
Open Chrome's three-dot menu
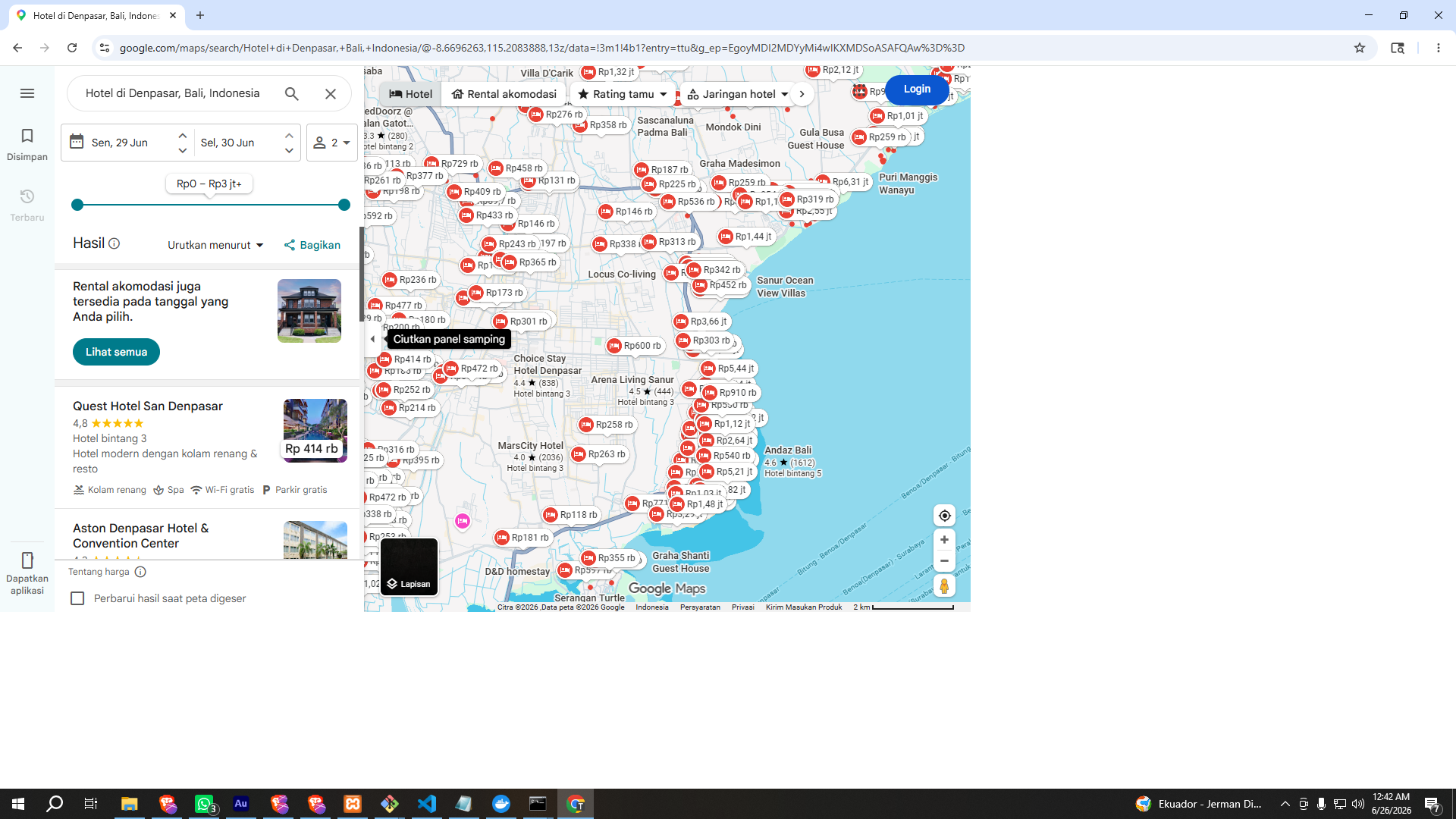[1439, 48]
